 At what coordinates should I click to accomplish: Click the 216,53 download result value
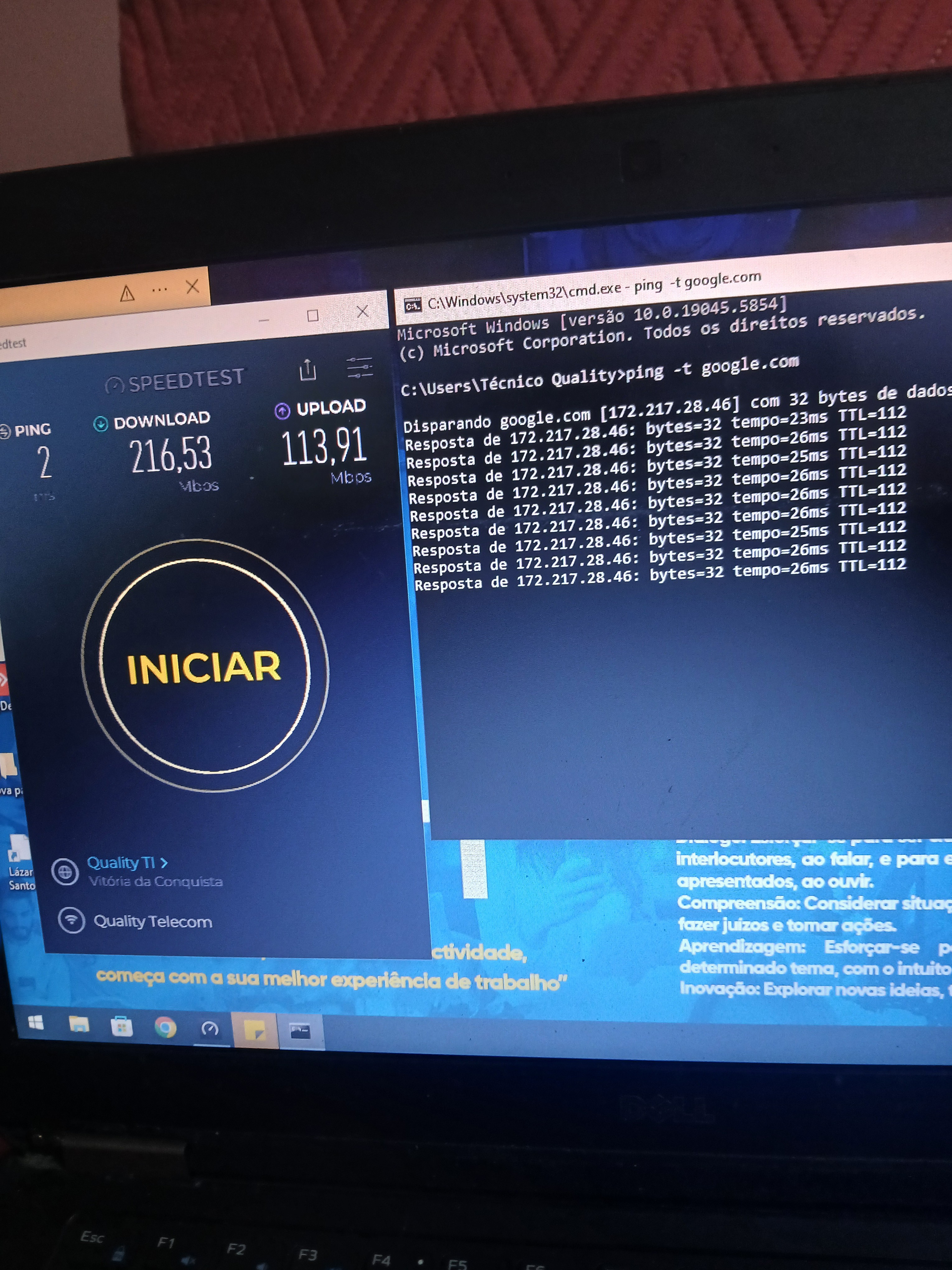[170, 455]
